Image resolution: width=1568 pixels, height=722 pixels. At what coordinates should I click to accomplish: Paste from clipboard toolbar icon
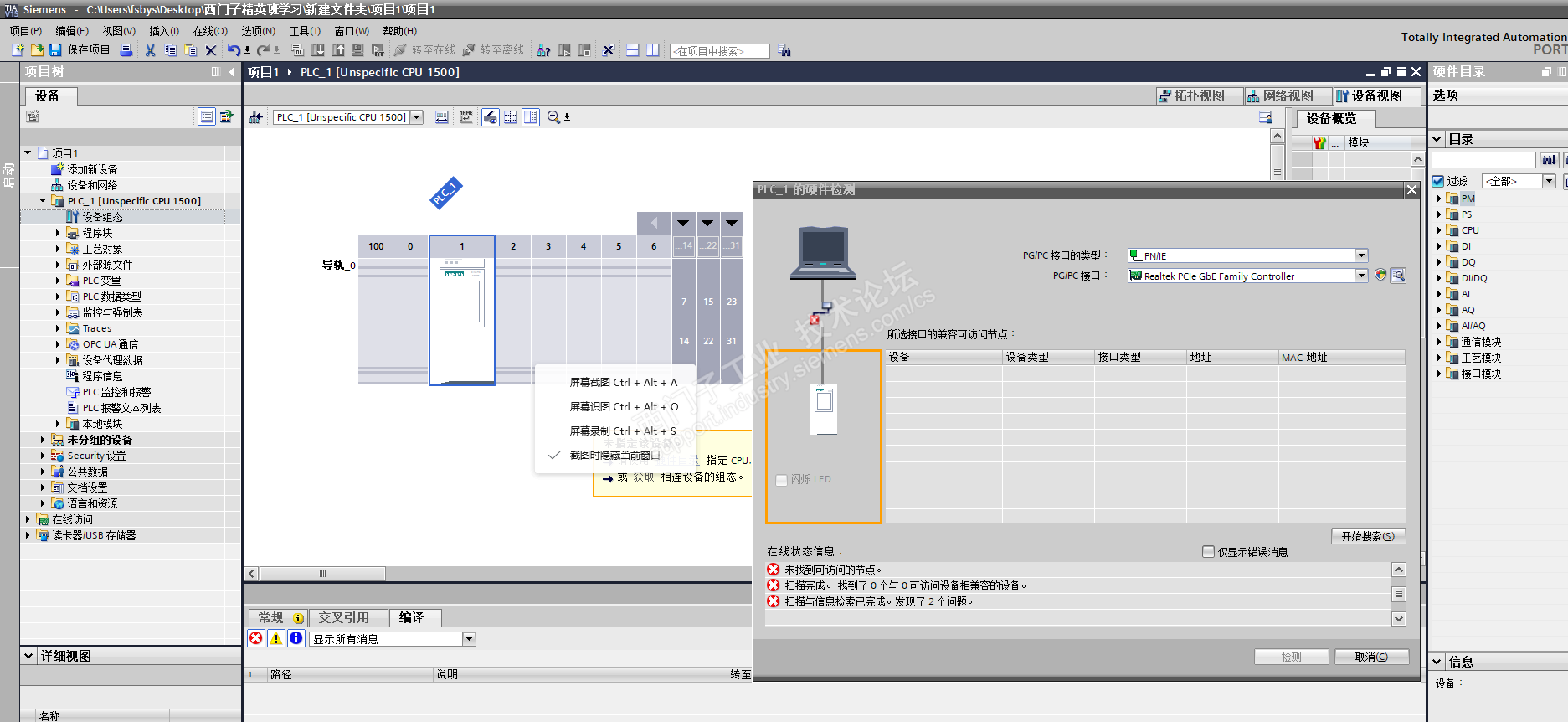[x=191, y=50]
